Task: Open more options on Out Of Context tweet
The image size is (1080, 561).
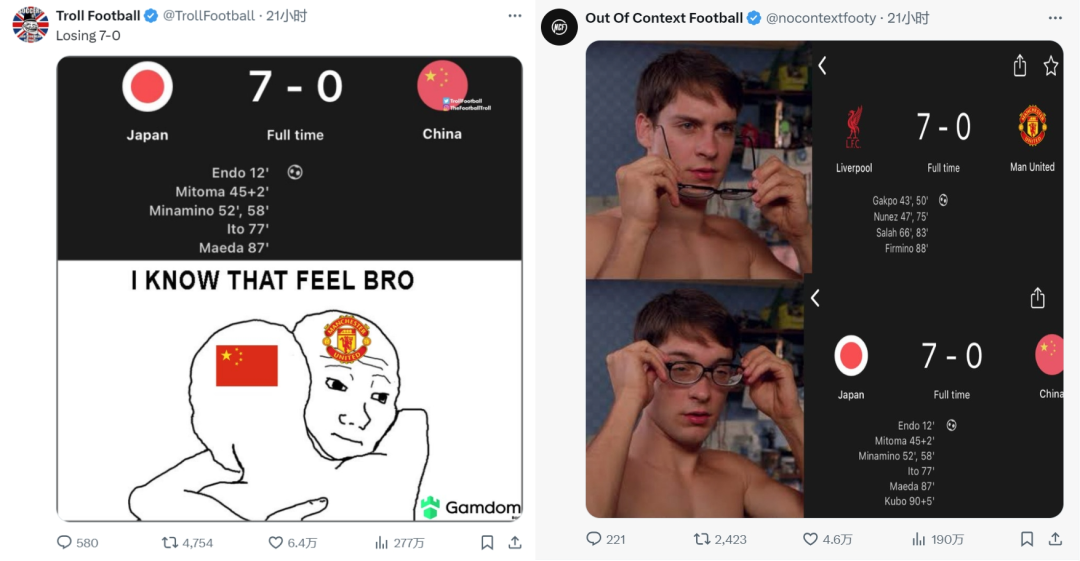Action: pos(1054,17)
